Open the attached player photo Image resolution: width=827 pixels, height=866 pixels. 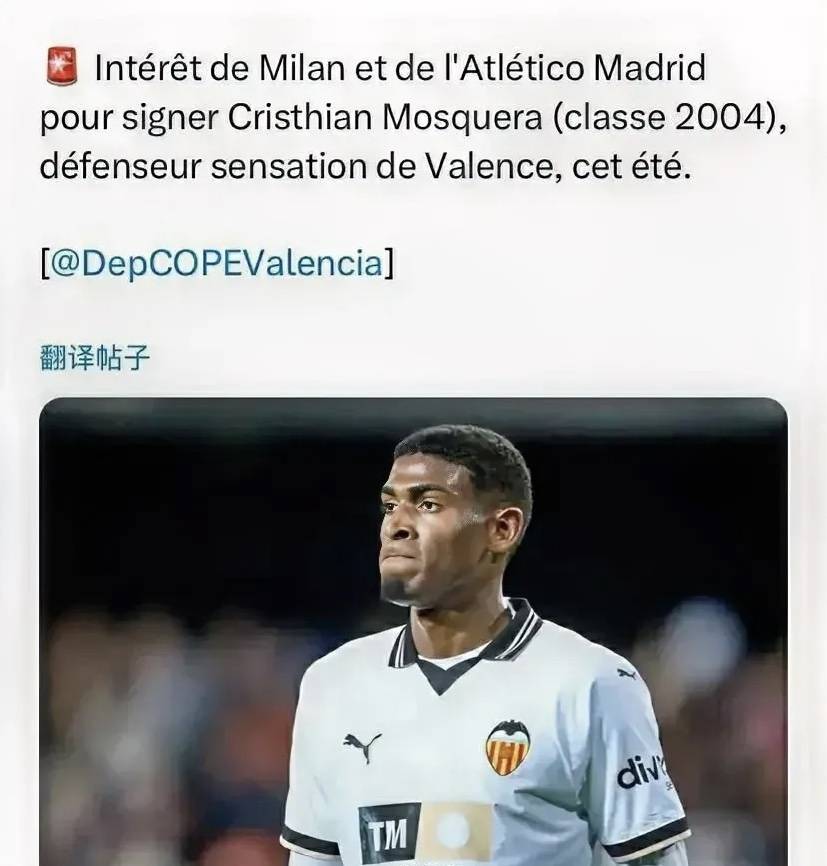pos(413,631)
